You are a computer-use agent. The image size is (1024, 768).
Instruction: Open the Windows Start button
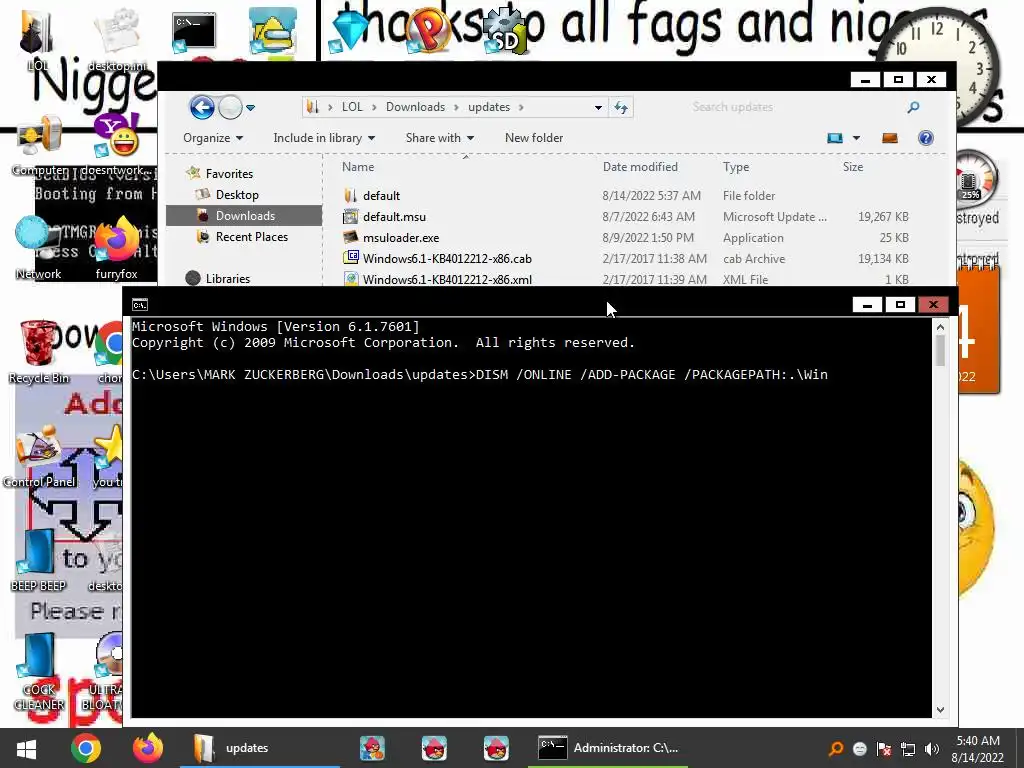(26, 748)
